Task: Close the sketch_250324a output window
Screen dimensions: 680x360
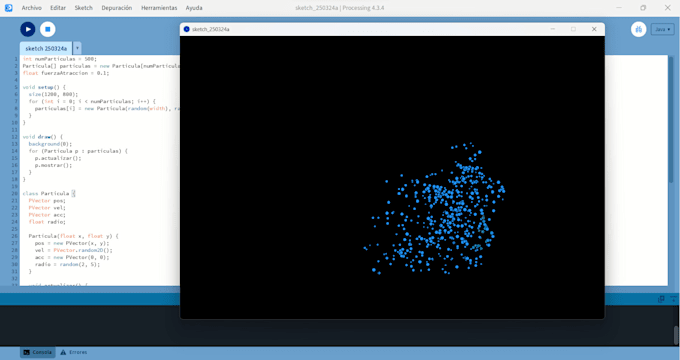Action: (x=594, y=29)
